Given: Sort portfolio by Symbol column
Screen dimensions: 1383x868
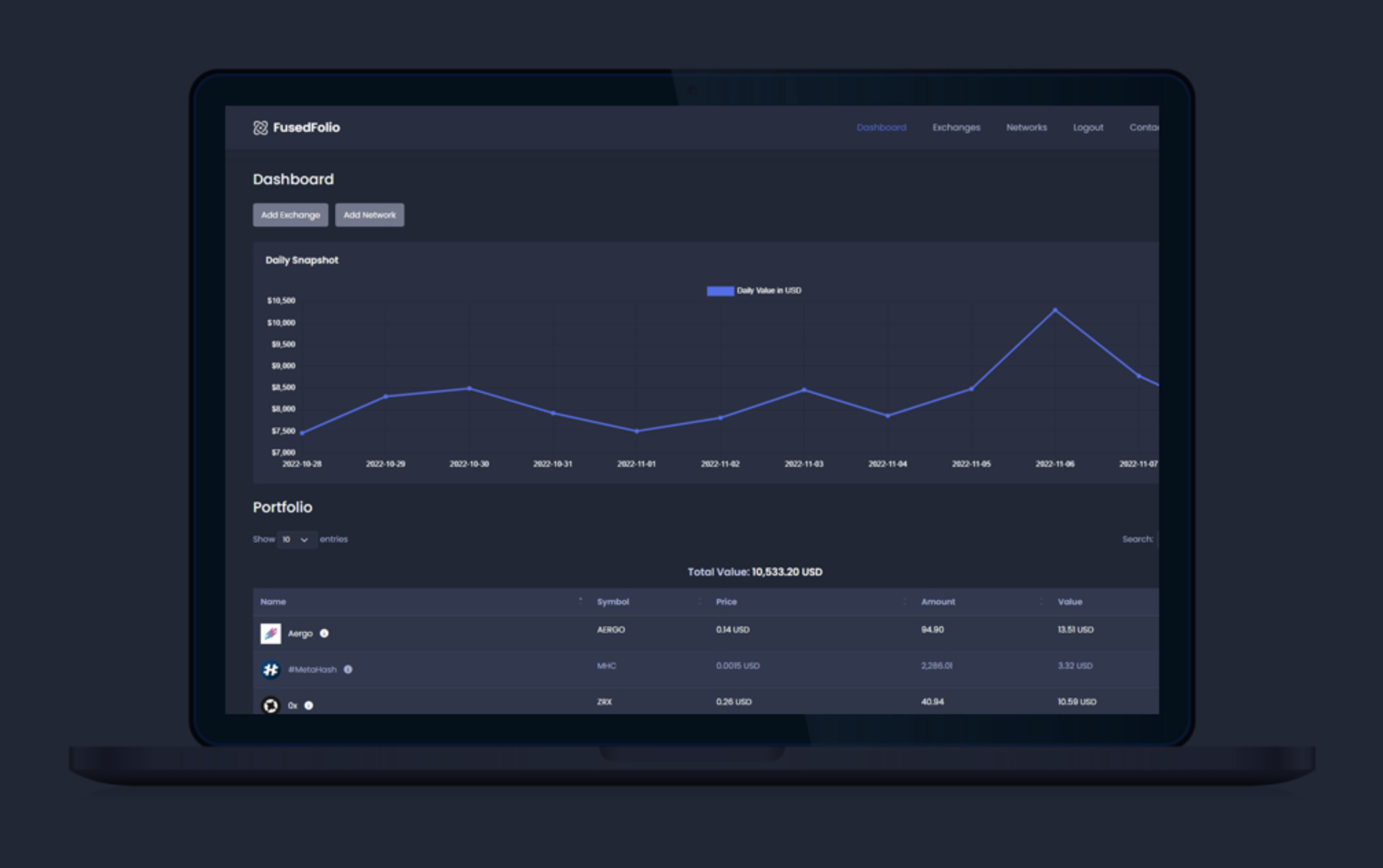Looking at the screenshot, I should point(613,602).
